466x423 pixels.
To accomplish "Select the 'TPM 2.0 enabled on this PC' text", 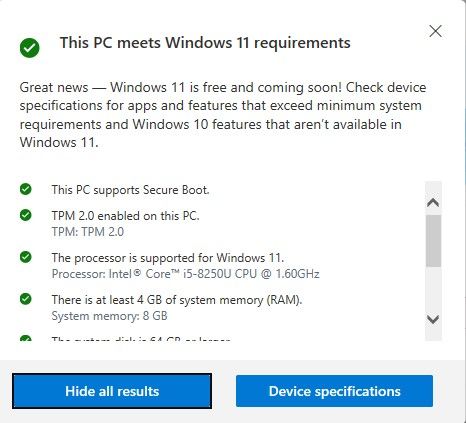I will (x=125, y=216).
